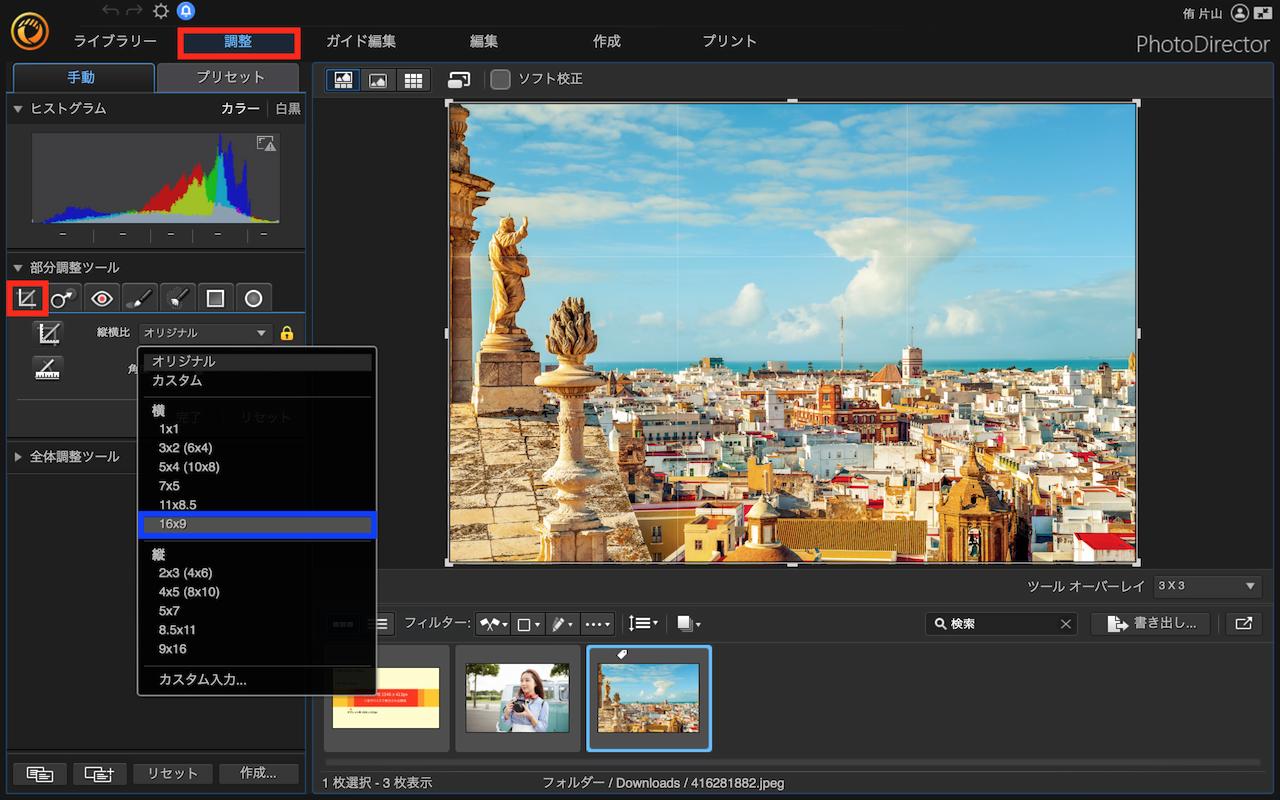
Task: Click the 書き出し export button
Action: pyautogui.click(x=1151, y=623)
